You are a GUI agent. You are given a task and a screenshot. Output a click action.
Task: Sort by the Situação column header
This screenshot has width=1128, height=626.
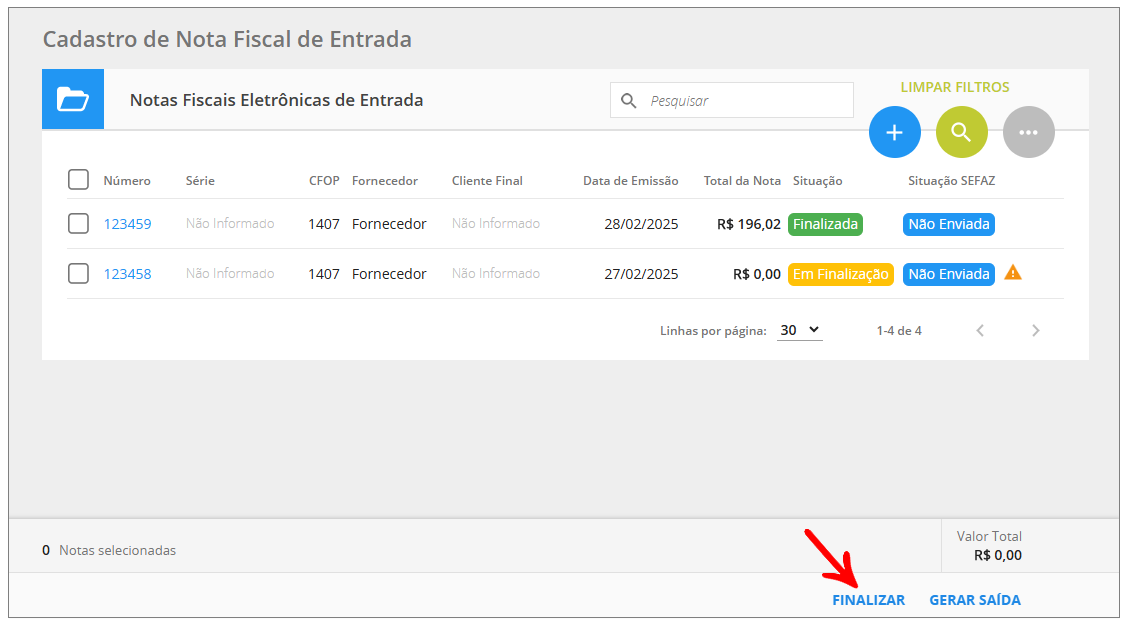coord(817,181)
